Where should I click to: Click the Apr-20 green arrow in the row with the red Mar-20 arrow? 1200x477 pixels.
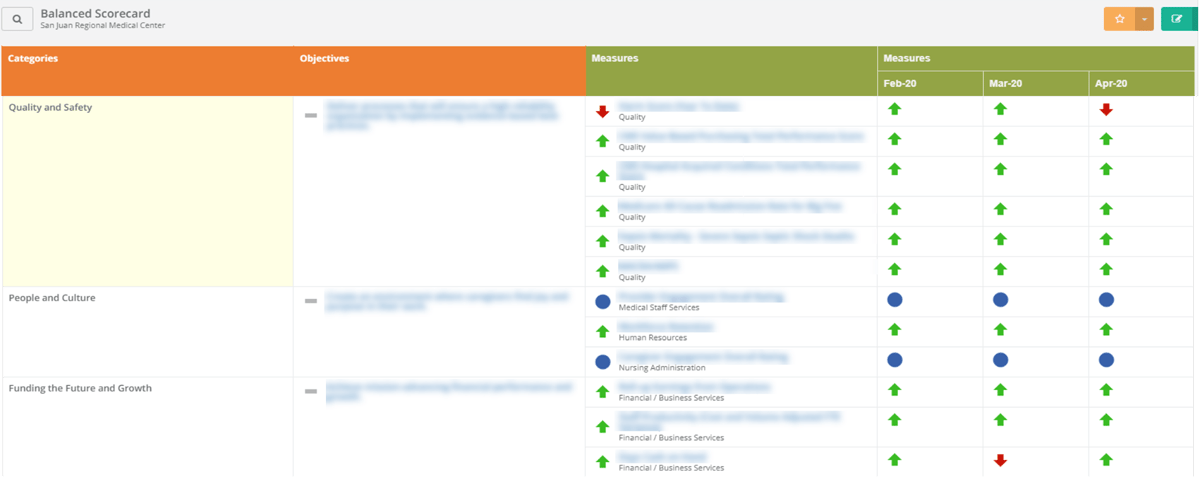[1106, 459]
